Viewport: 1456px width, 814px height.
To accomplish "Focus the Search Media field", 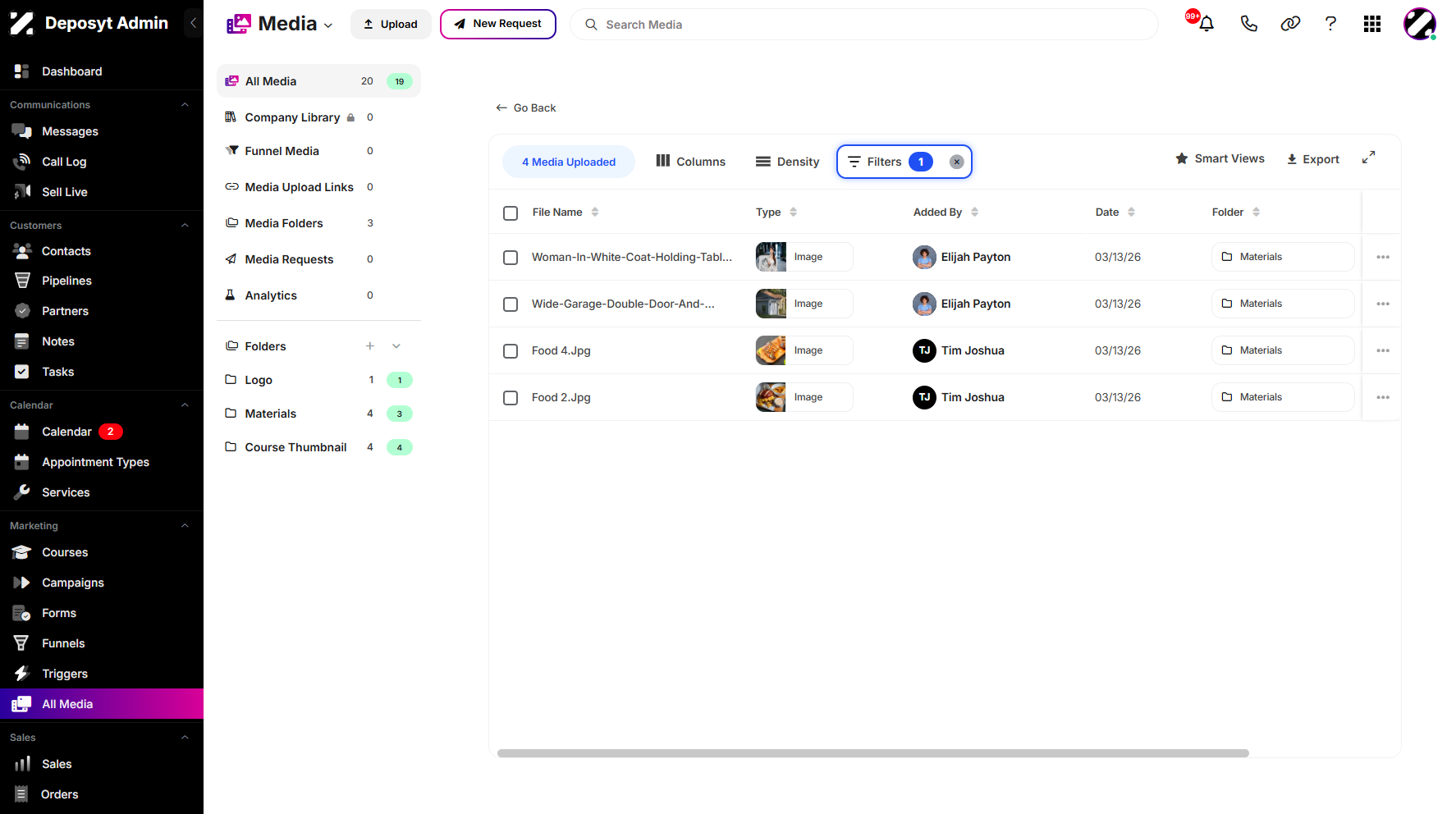I will click(x=863, y=25).
